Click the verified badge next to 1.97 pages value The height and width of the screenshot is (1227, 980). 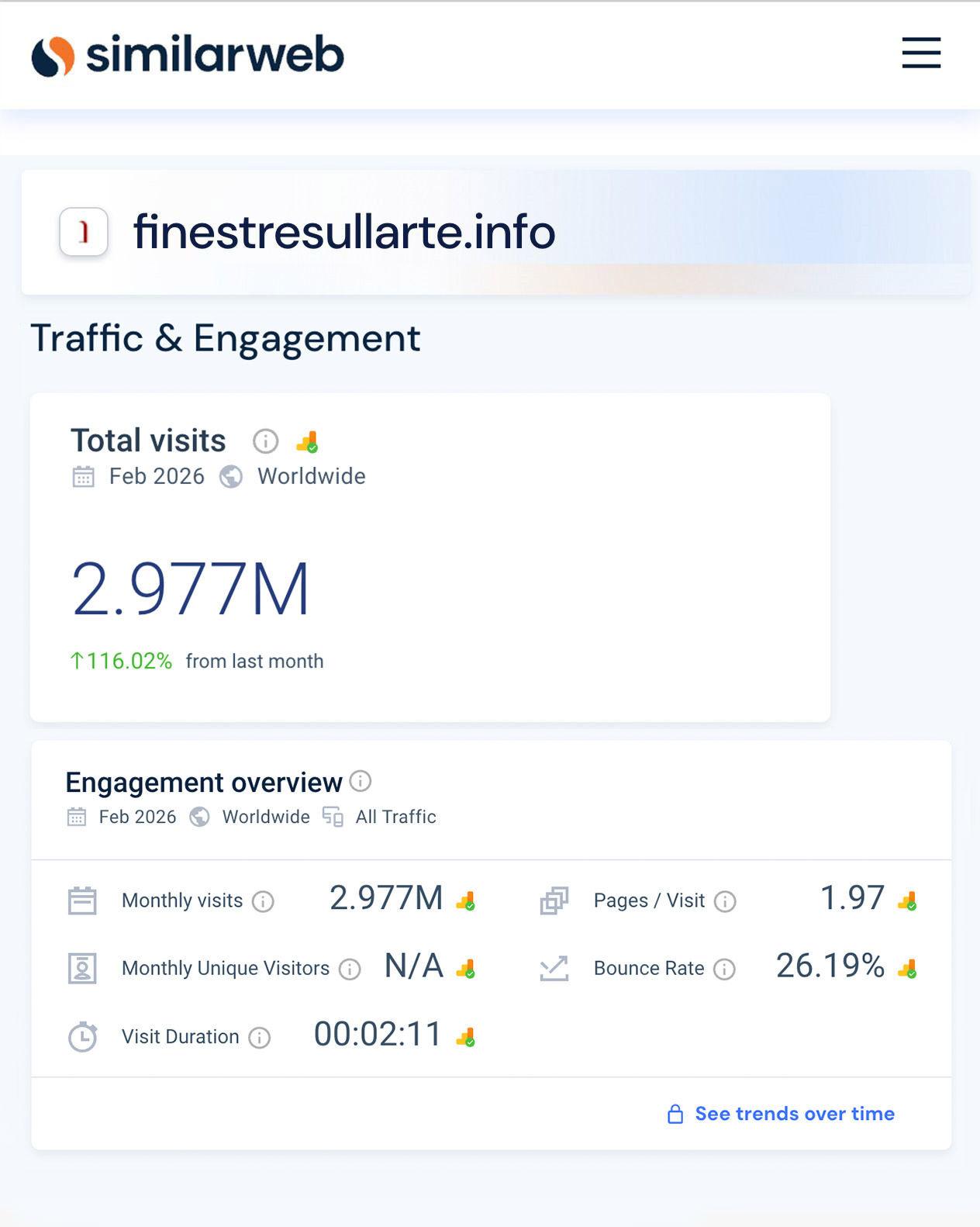point(907,901)
